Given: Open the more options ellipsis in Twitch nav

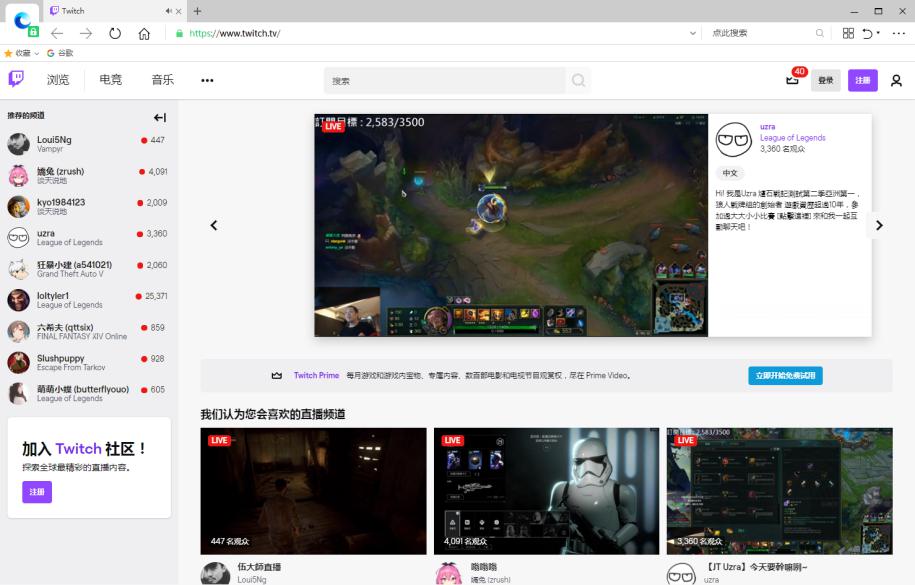Looking at the screenshot, I should coord(207,81).
